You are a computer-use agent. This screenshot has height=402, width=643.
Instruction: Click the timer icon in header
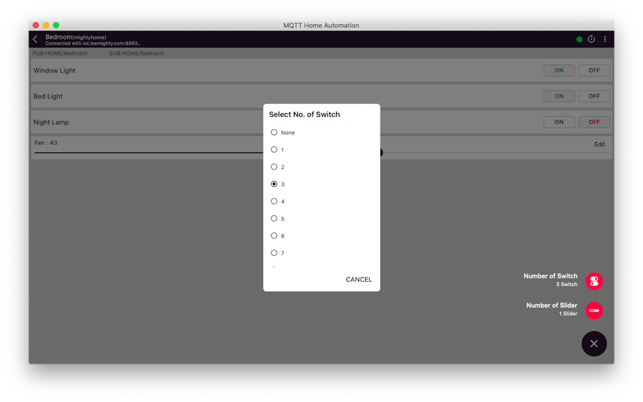coord(591,40)
